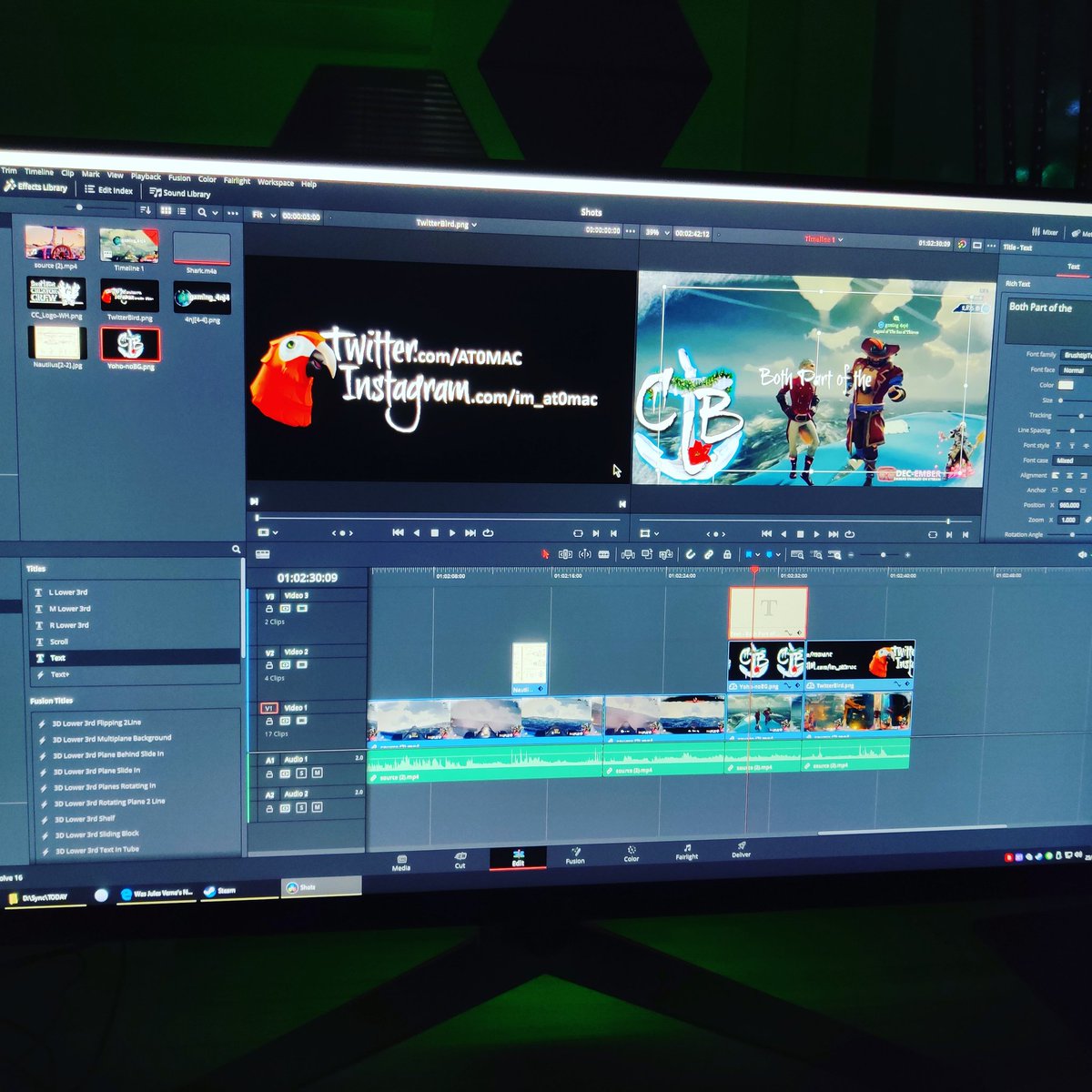Toggle timeline Snapping magnet icon

click(690, 553)
